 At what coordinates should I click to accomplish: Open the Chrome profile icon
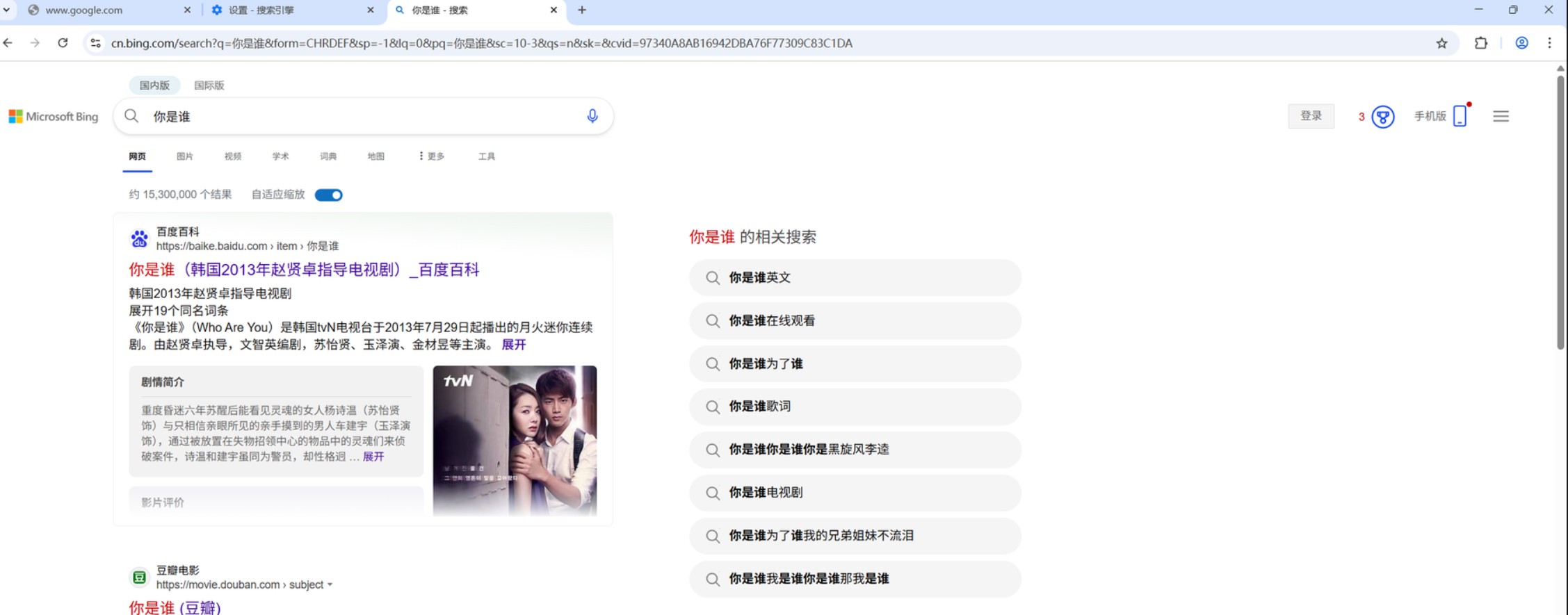[1521, 43]
